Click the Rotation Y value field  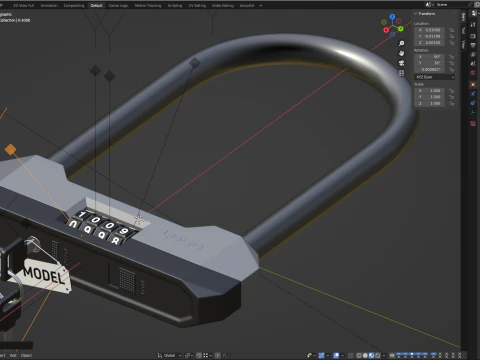430,63
